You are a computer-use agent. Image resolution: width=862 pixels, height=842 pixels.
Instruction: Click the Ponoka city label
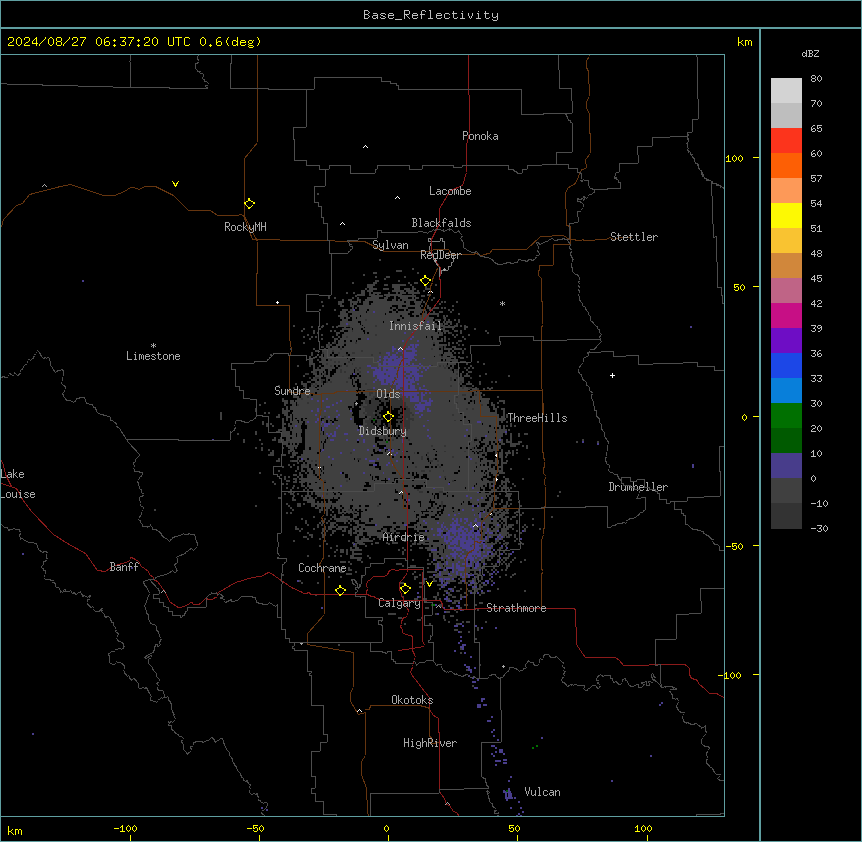[480, 136]
